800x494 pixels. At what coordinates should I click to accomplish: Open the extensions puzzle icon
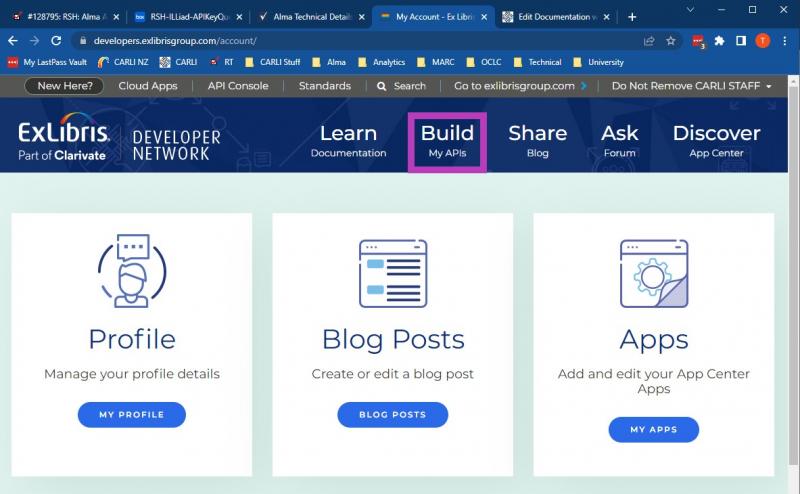pos(719,41)
